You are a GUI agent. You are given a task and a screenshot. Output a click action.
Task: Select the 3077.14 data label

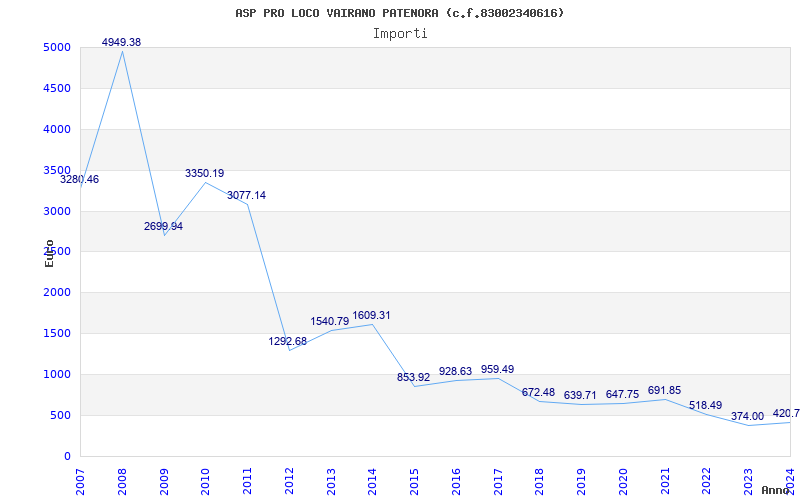click(x=246, y=195)
